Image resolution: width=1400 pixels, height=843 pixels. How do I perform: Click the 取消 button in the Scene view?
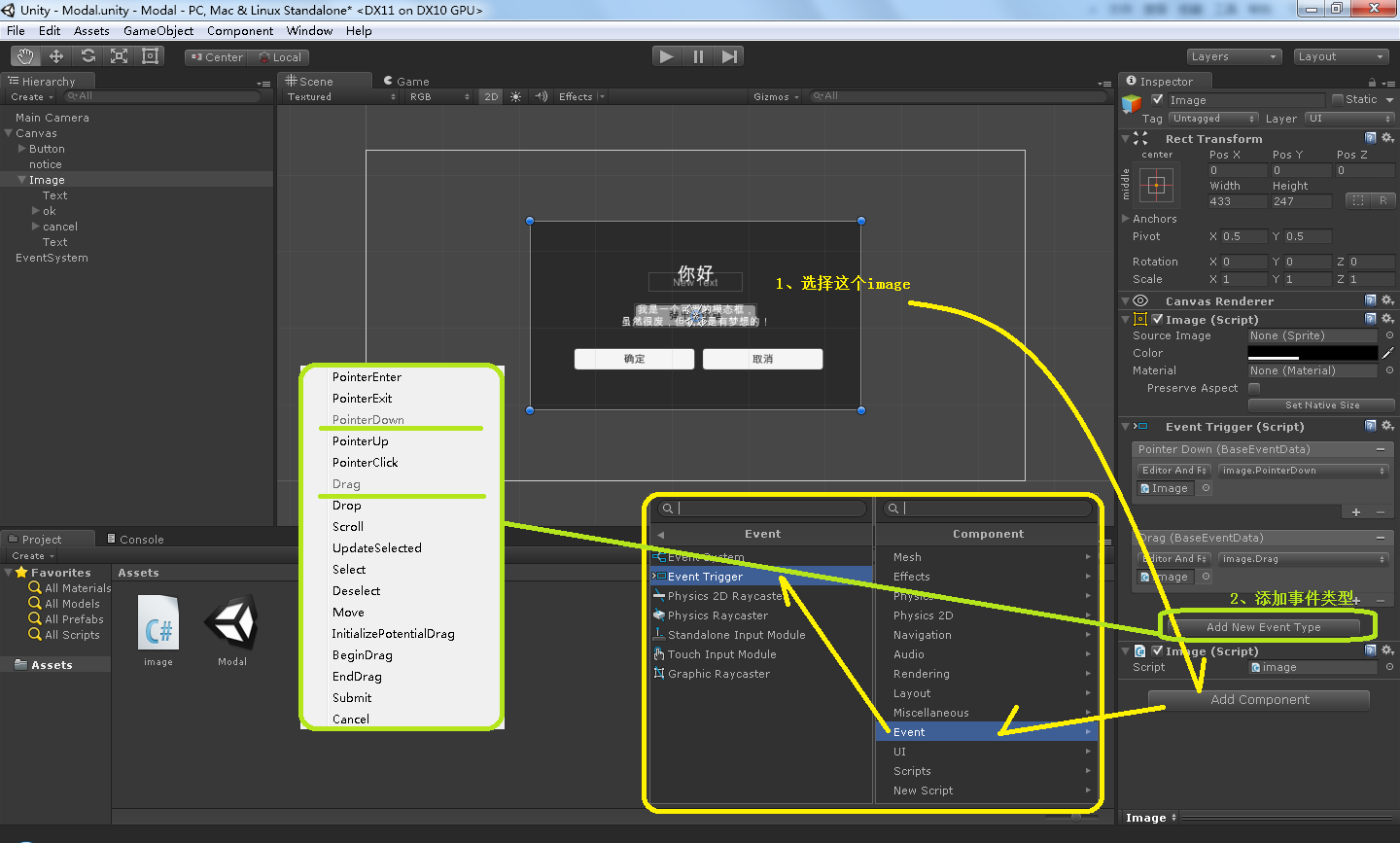(762, 359)
